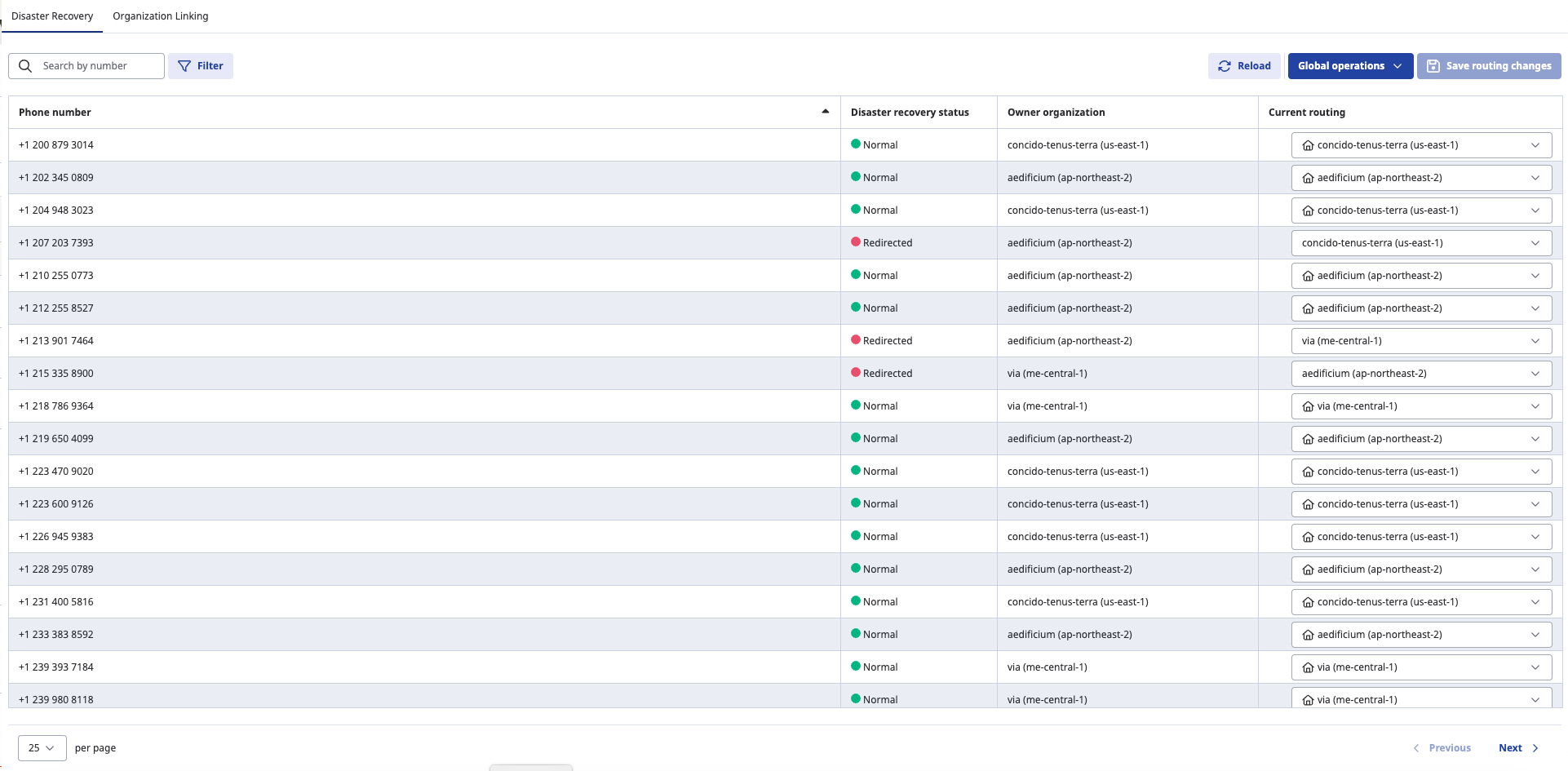This screenshot has height=771, width=1568.
Task: Select phone number +1 226 945 9383 row
Action: click(x=56, y=537)
